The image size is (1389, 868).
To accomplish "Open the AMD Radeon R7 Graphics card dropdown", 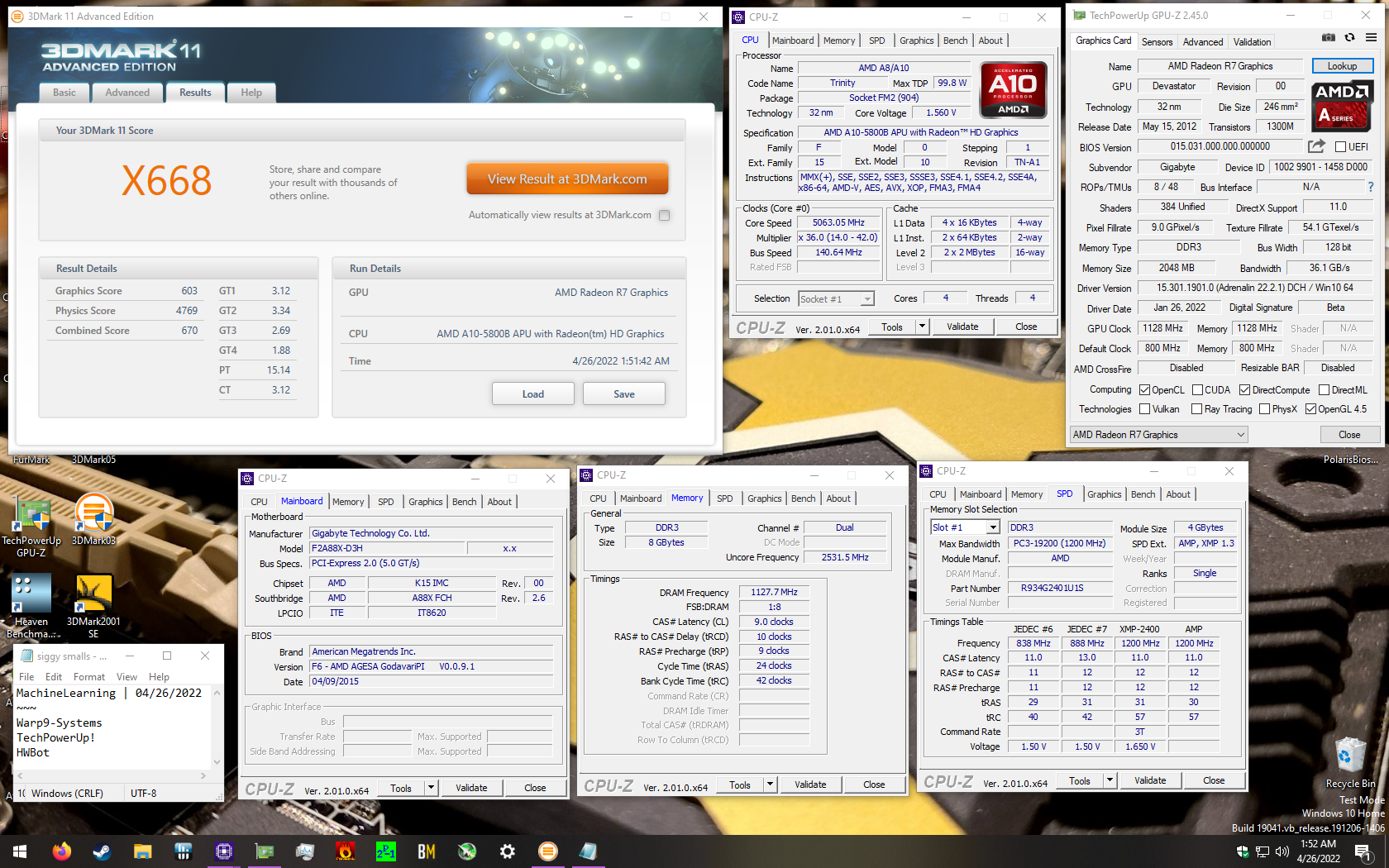I will pos(1158,435).
